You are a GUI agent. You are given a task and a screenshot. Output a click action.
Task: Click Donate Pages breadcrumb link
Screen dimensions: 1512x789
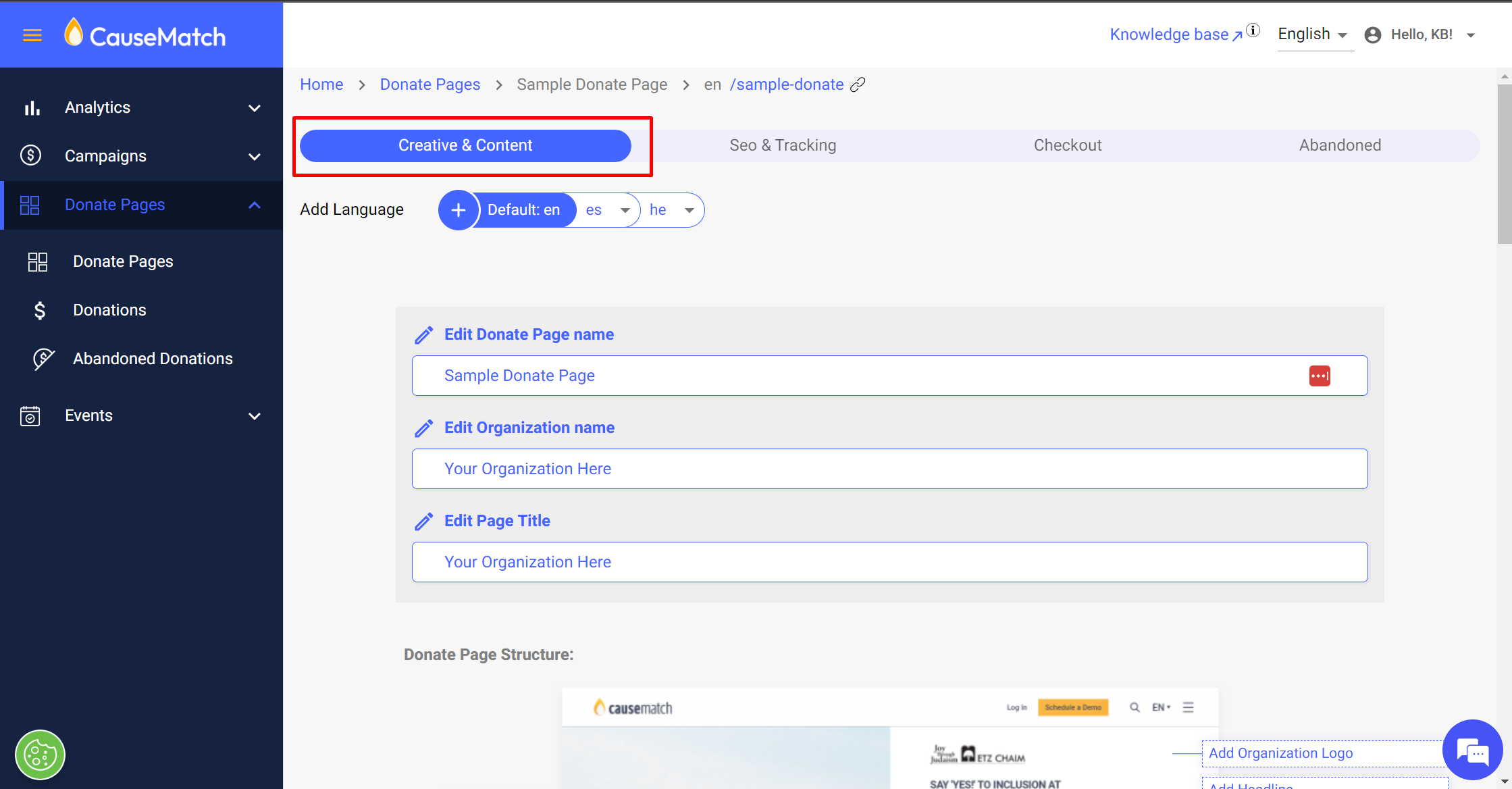(429, 84)
